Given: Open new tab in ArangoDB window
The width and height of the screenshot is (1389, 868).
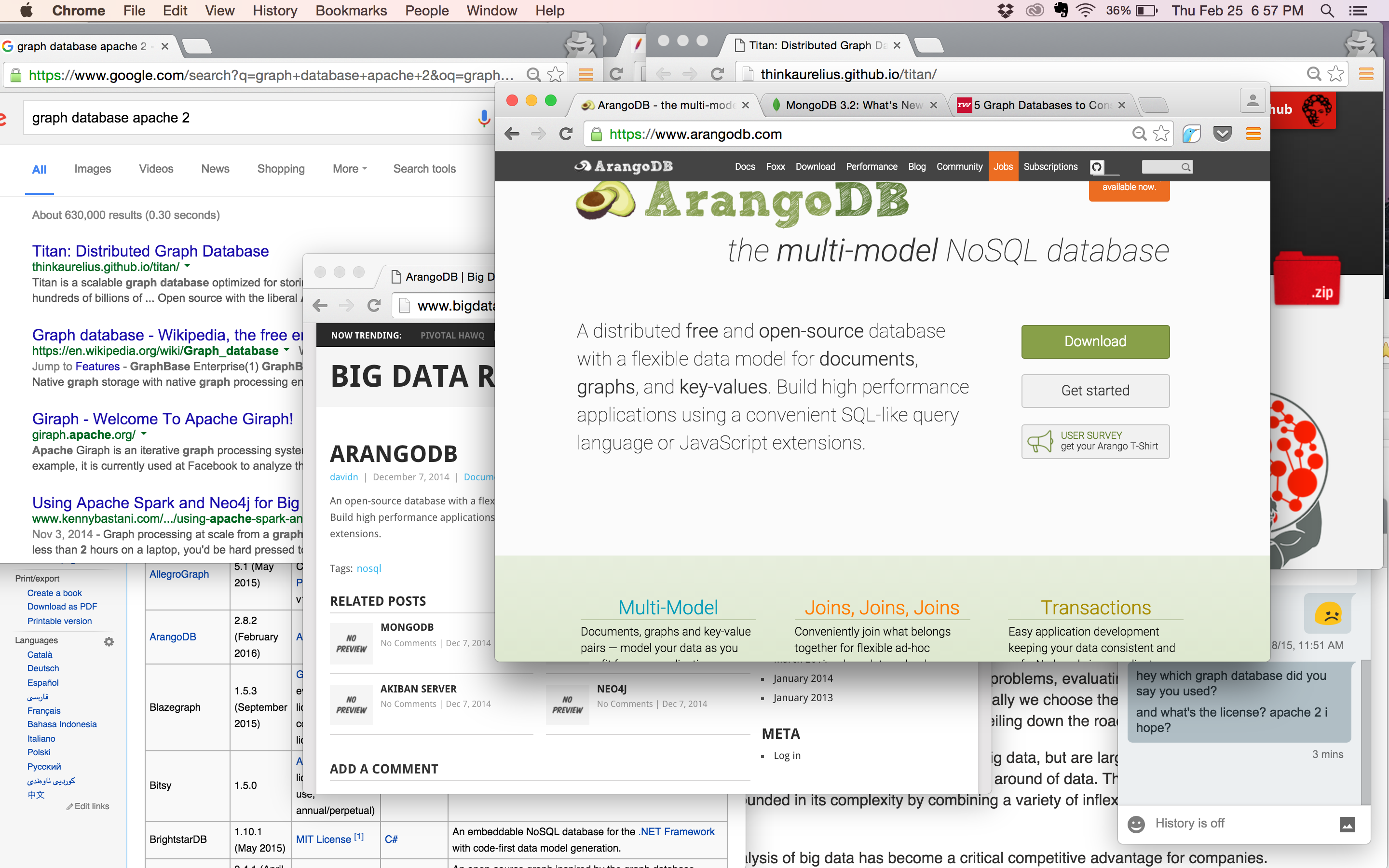Looking at the screenshot, I should point(1153,105).
